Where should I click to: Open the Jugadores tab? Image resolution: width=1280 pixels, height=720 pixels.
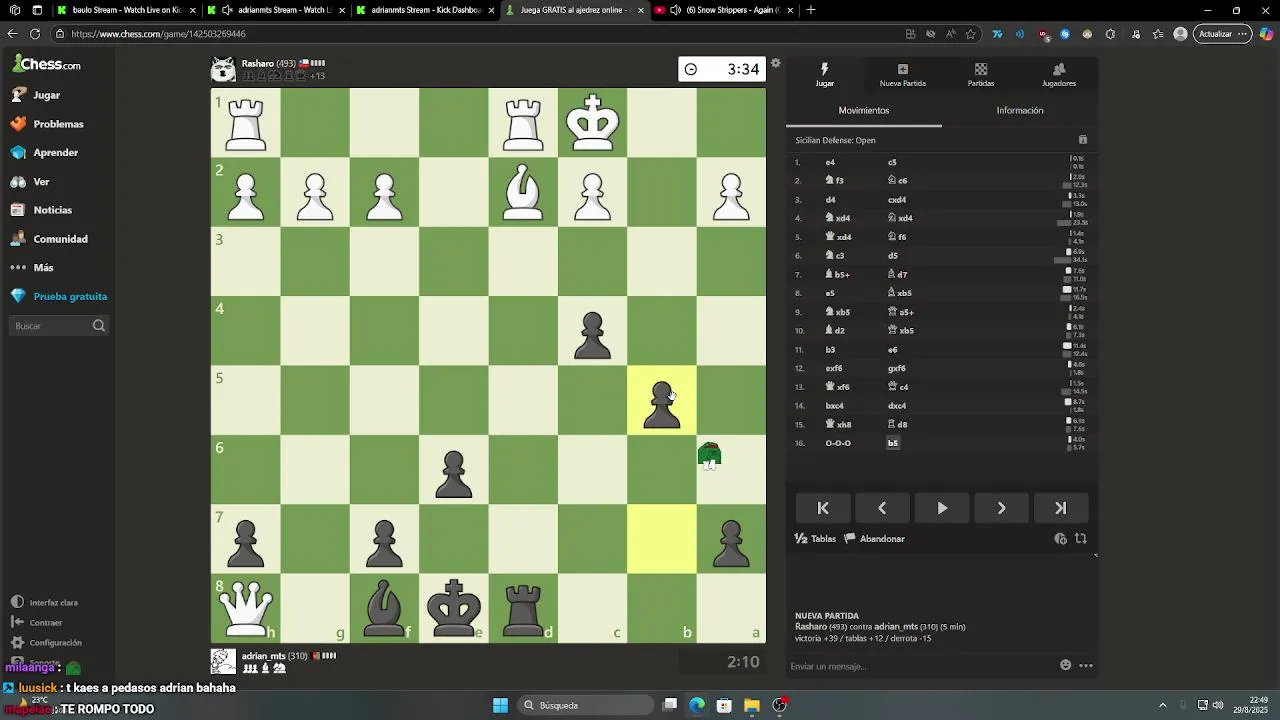[1059, 75]
